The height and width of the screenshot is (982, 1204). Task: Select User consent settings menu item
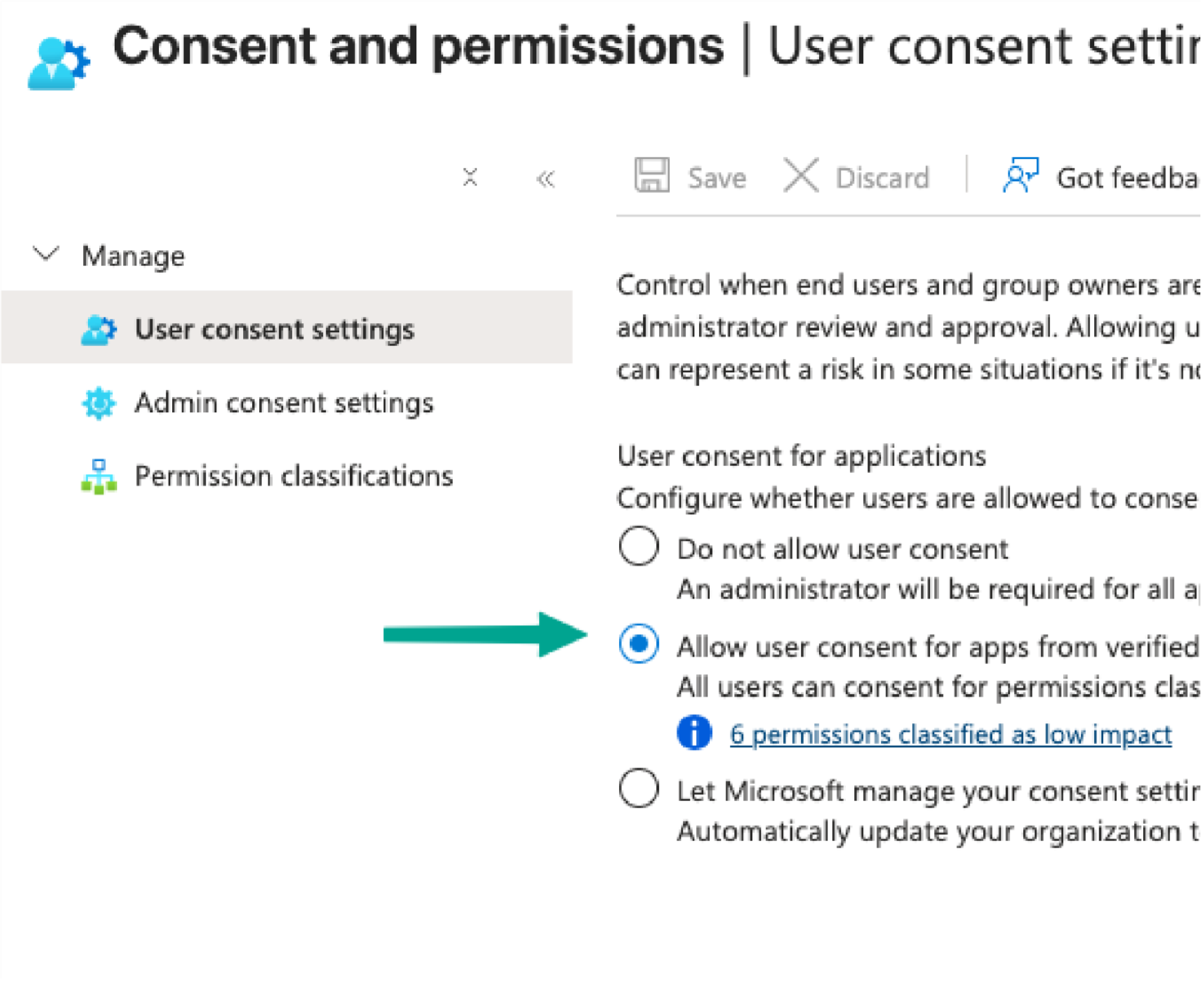274,330
